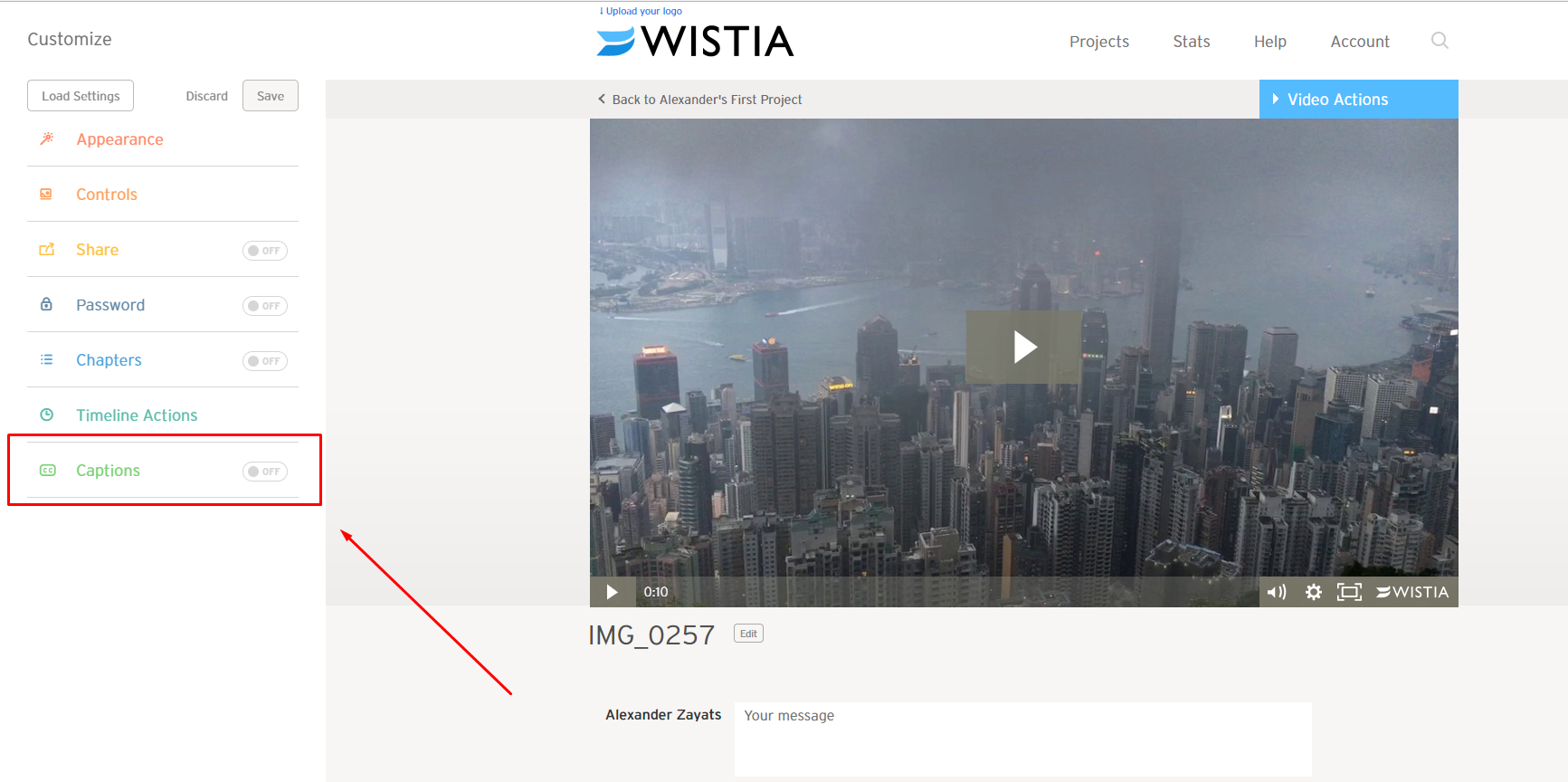Toggle the Password switch on

coord(265,306)
